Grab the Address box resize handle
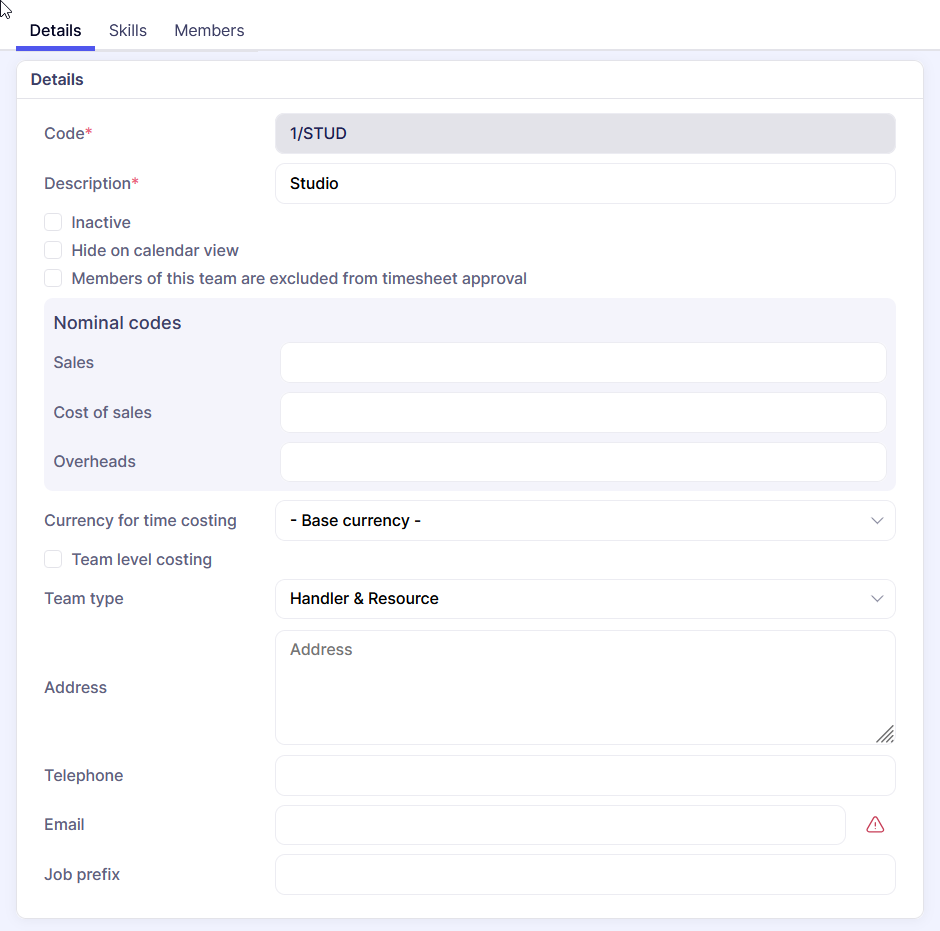Screen dimensions: 940x931 click(884, 734)
